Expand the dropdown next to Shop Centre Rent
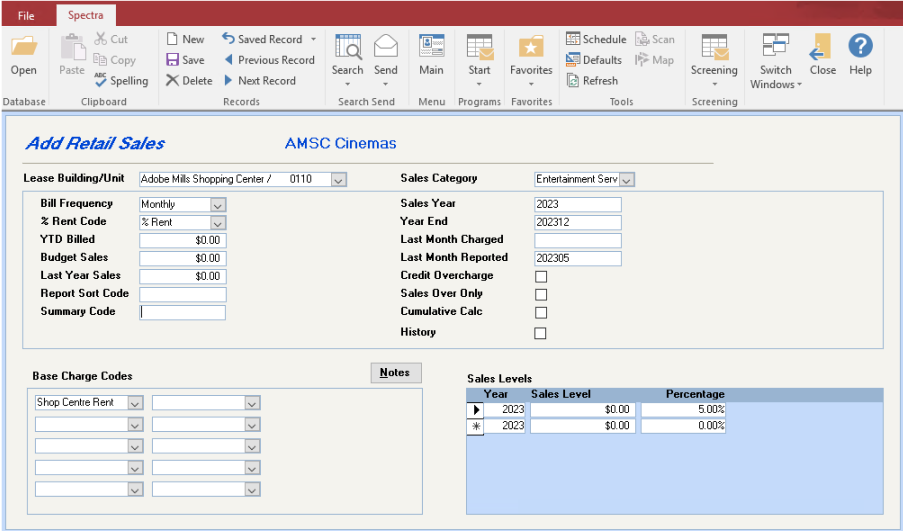The height and width of the screenshot is (532, 903). point(252,403)
